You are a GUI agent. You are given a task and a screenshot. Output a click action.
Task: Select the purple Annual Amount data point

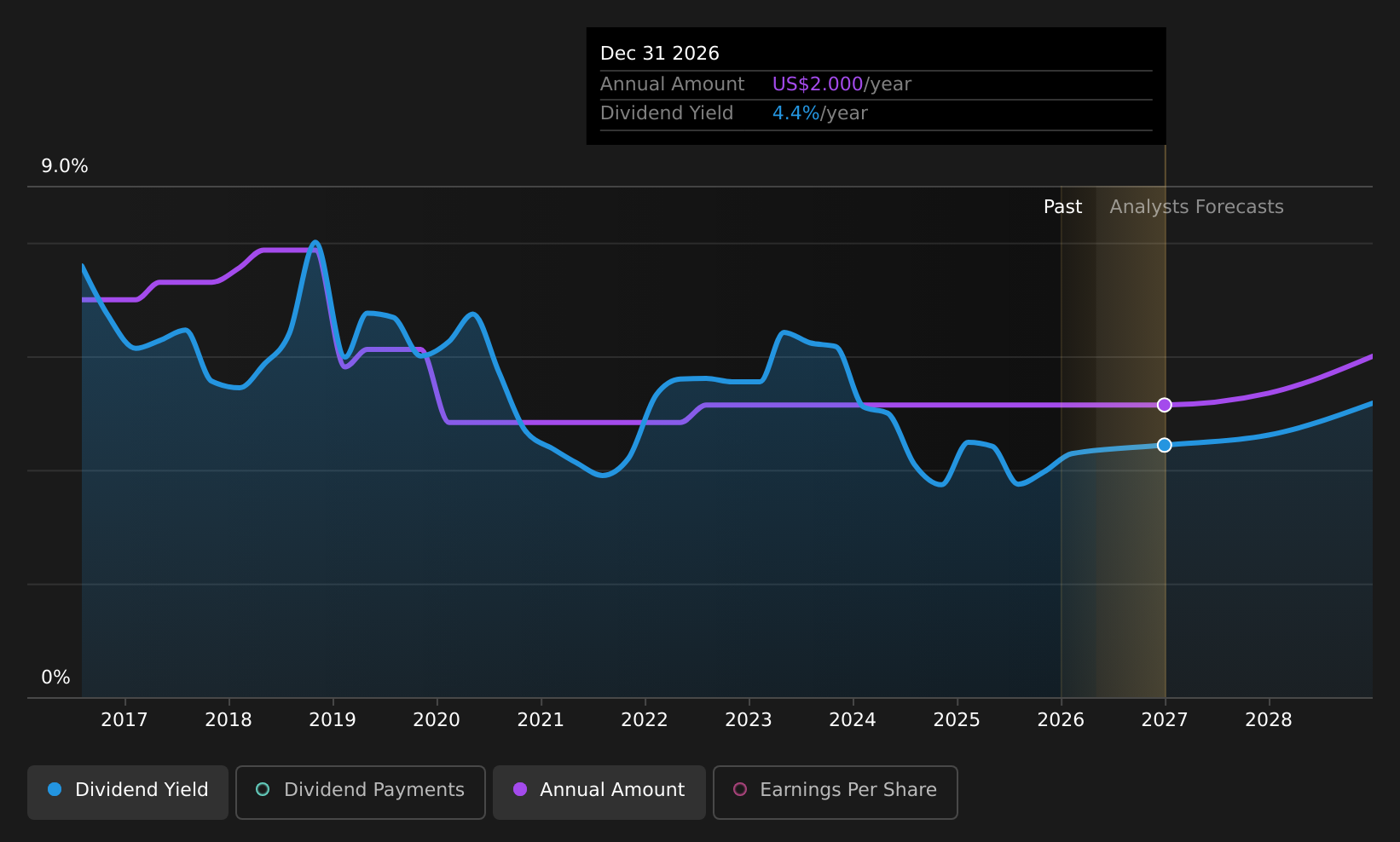coord(1164,405)
